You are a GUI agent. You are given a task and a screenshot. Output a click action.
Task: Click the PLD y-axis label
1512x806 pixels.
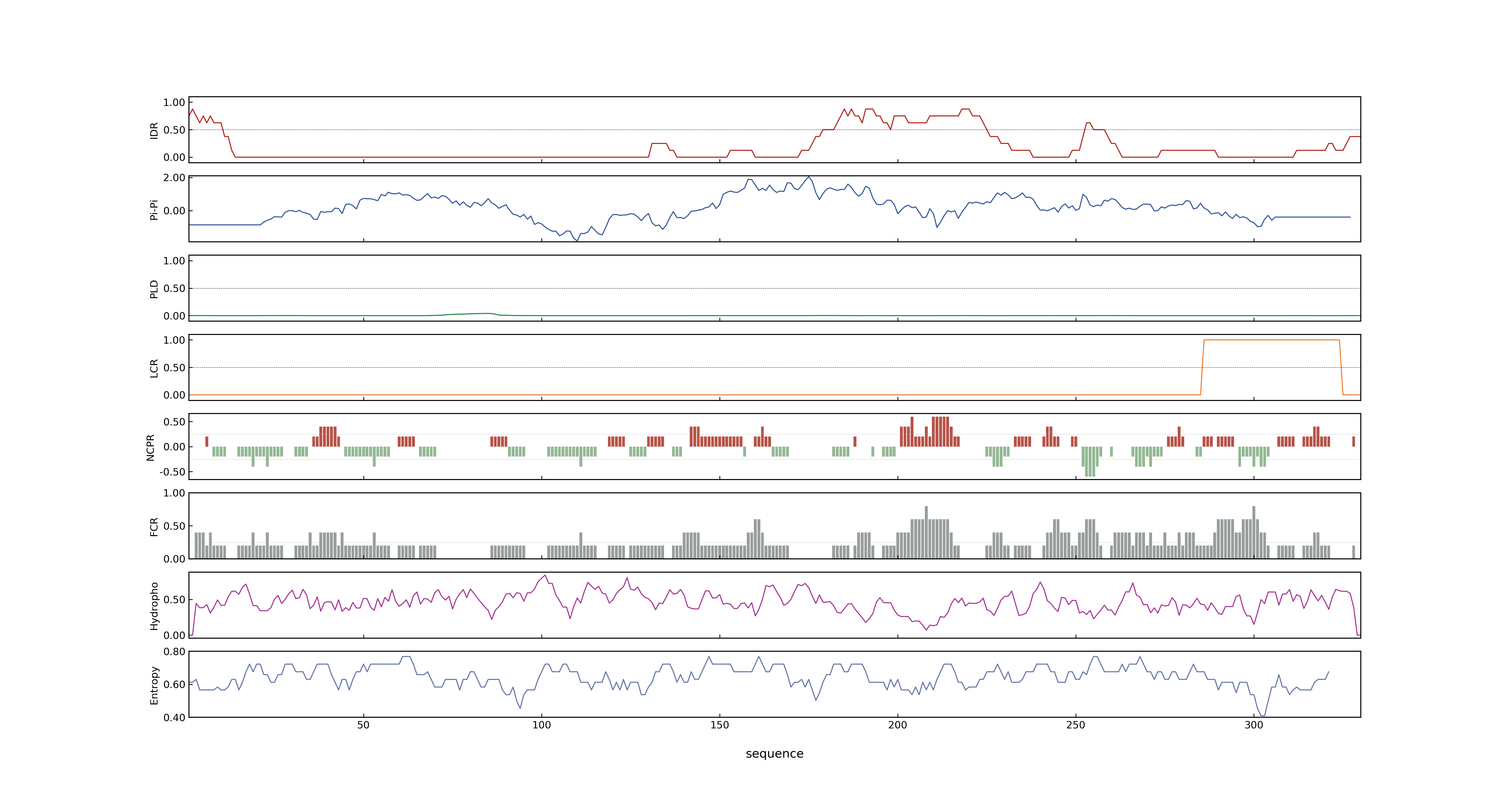point(154,288)
